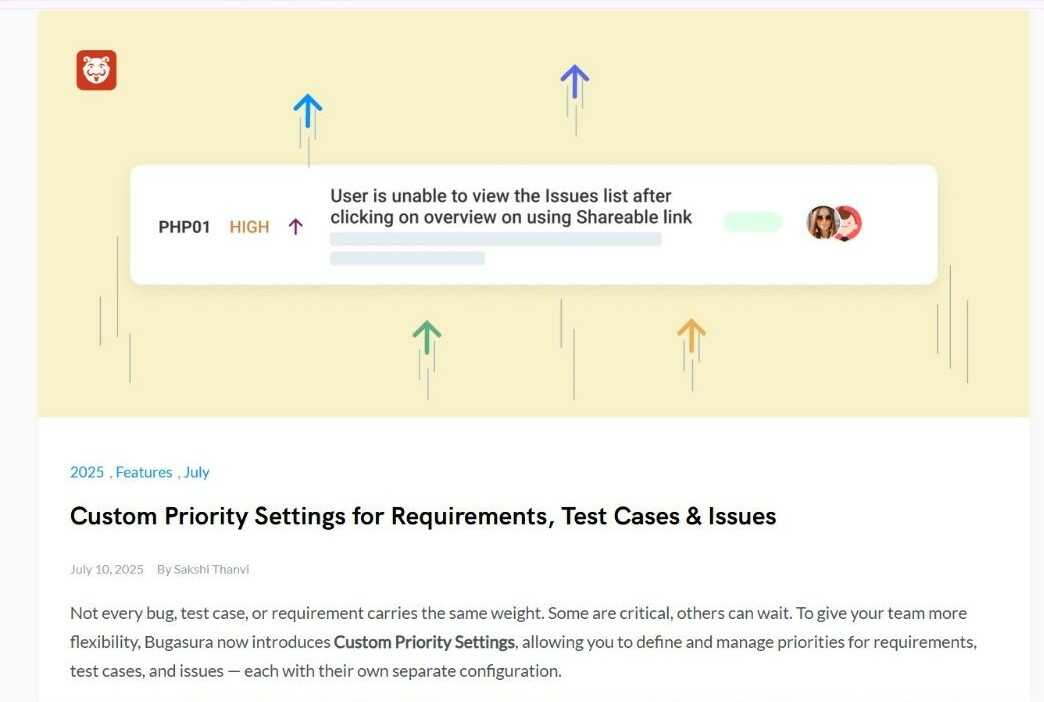Click the PHP01 issue ID

tap(184, 227)
